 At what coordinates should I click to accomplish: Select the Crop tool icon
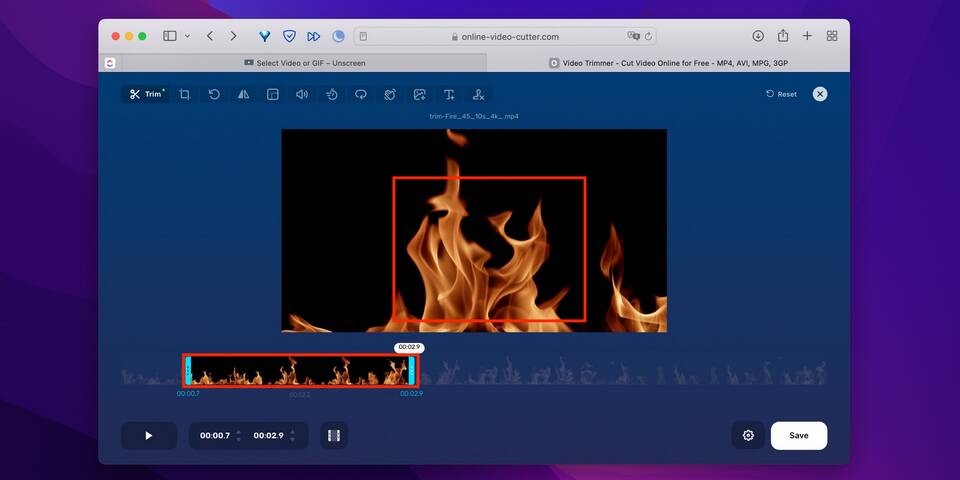click(x=185, y=94)
